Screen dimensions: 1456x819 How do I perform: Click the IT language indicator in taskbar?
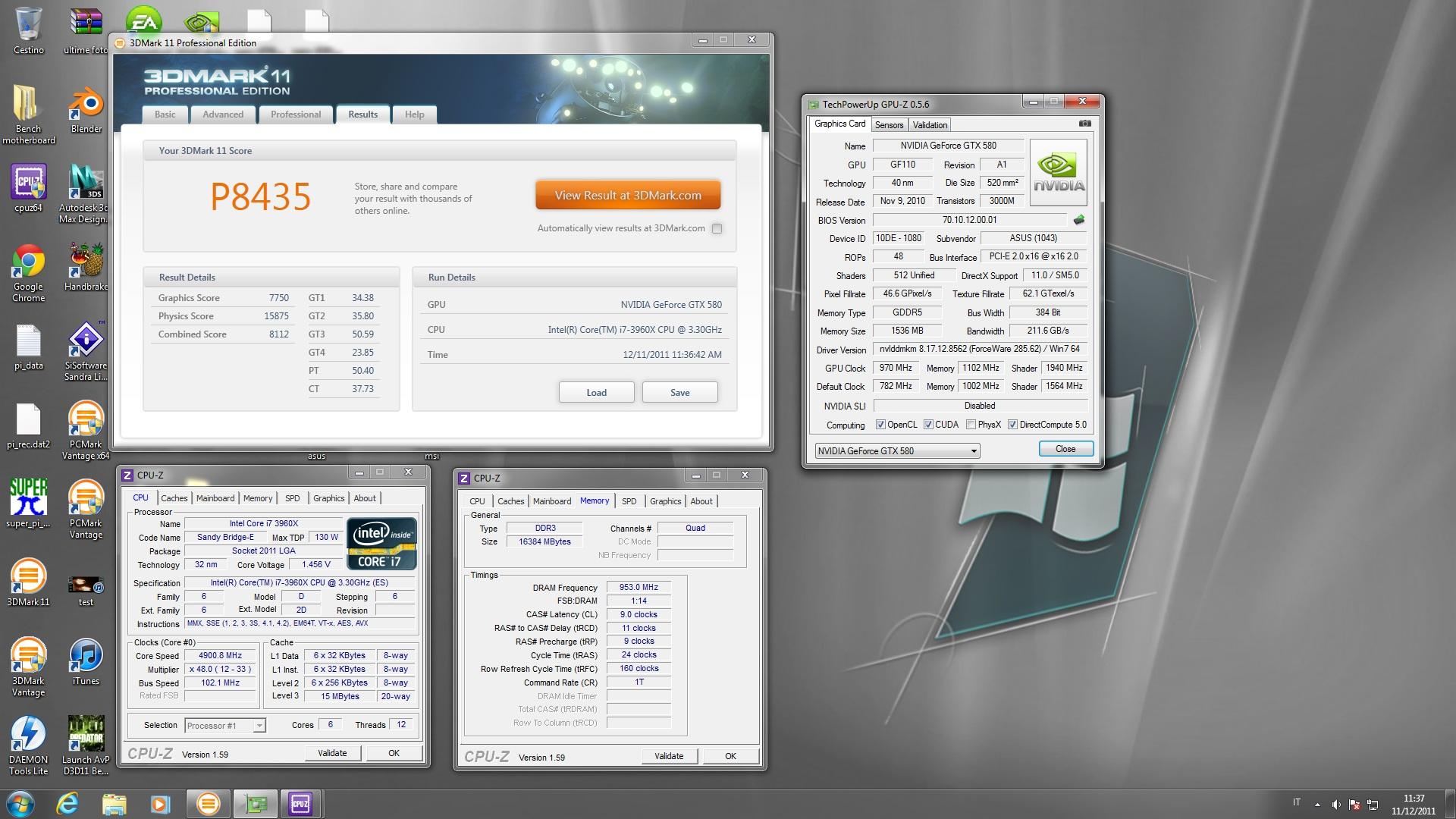click(1297, 802)
